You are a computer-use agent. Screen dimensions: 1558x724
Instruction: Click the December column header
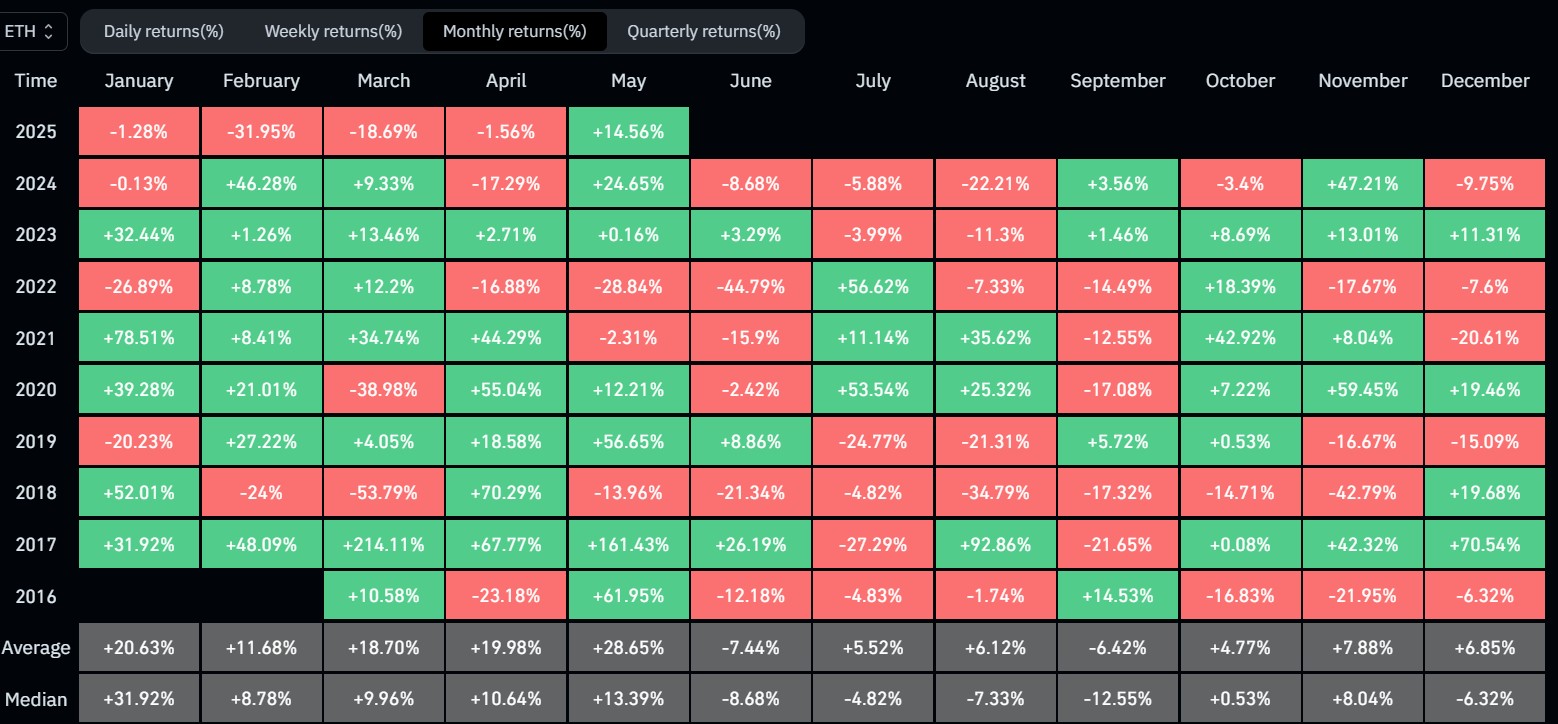1485,81
